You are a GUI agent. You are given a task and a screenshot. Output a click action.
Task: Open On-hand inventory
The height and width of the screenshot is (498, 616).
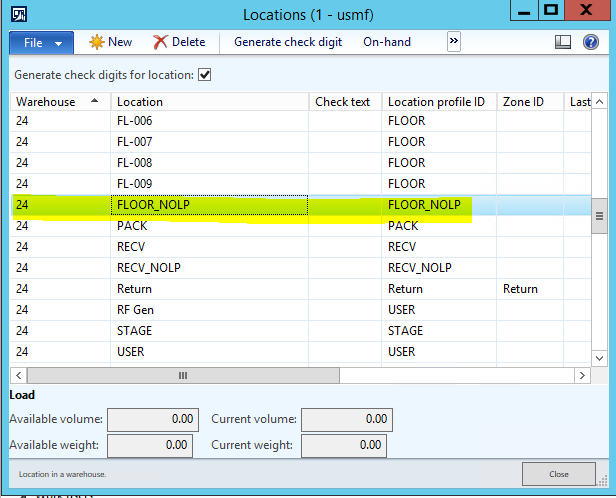387,42
